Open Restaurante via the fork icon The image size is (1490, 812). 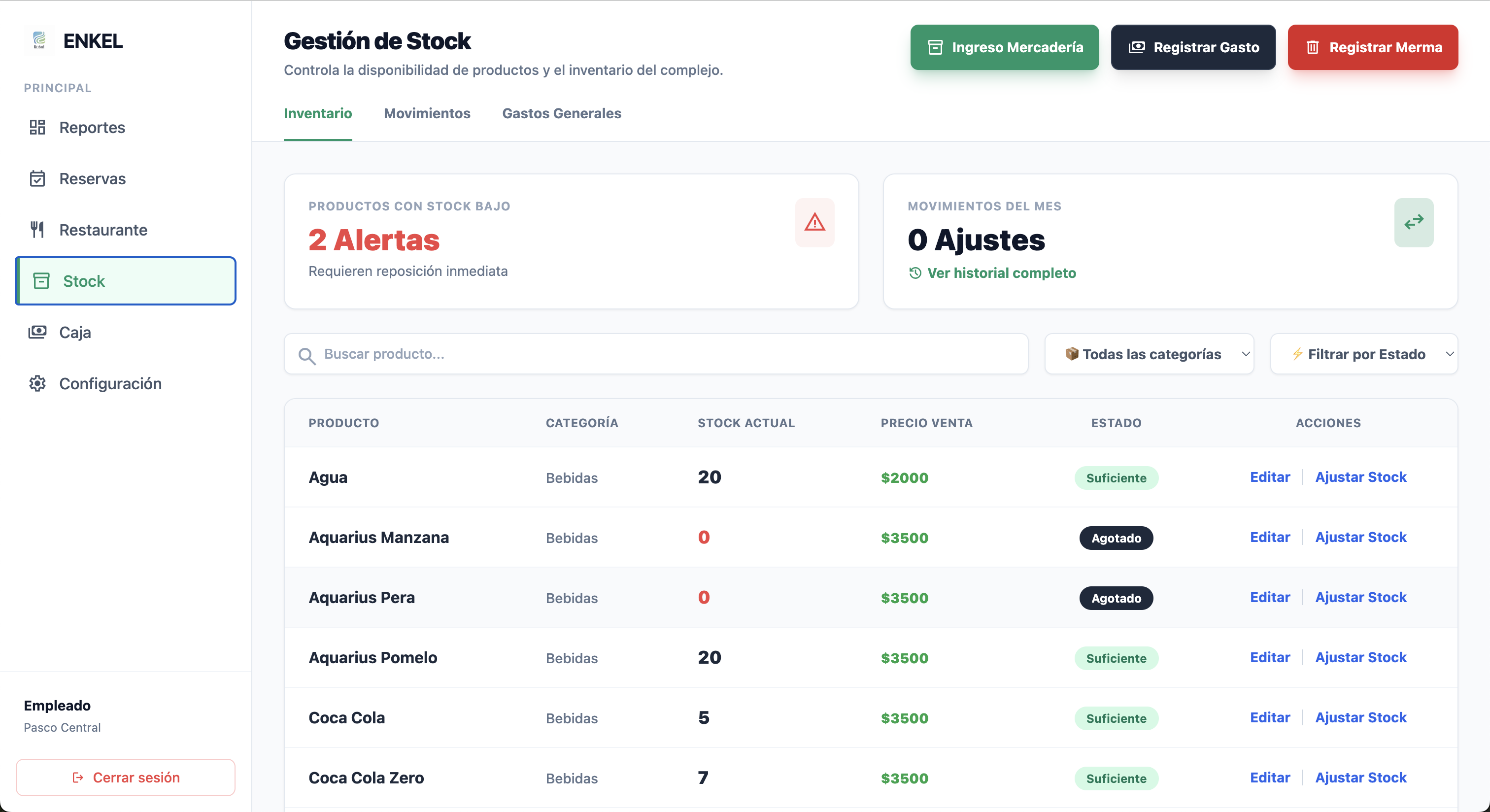(x=37, y=229)
